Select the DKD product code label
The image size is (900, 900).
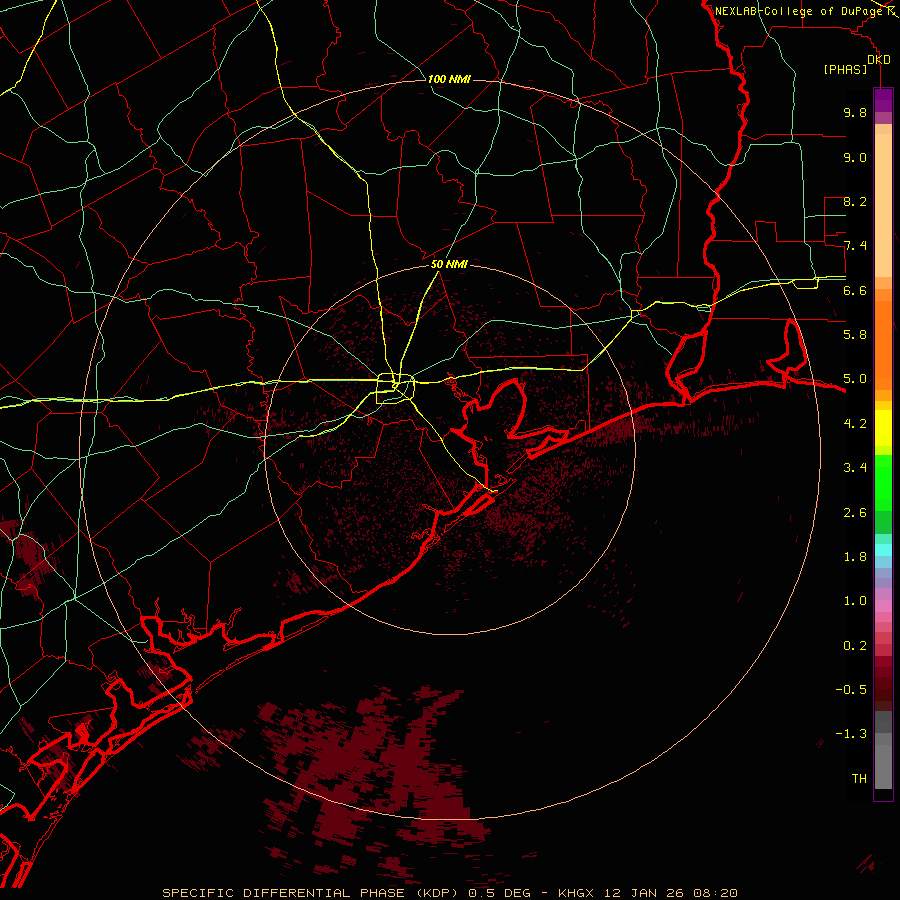(879, 60)
